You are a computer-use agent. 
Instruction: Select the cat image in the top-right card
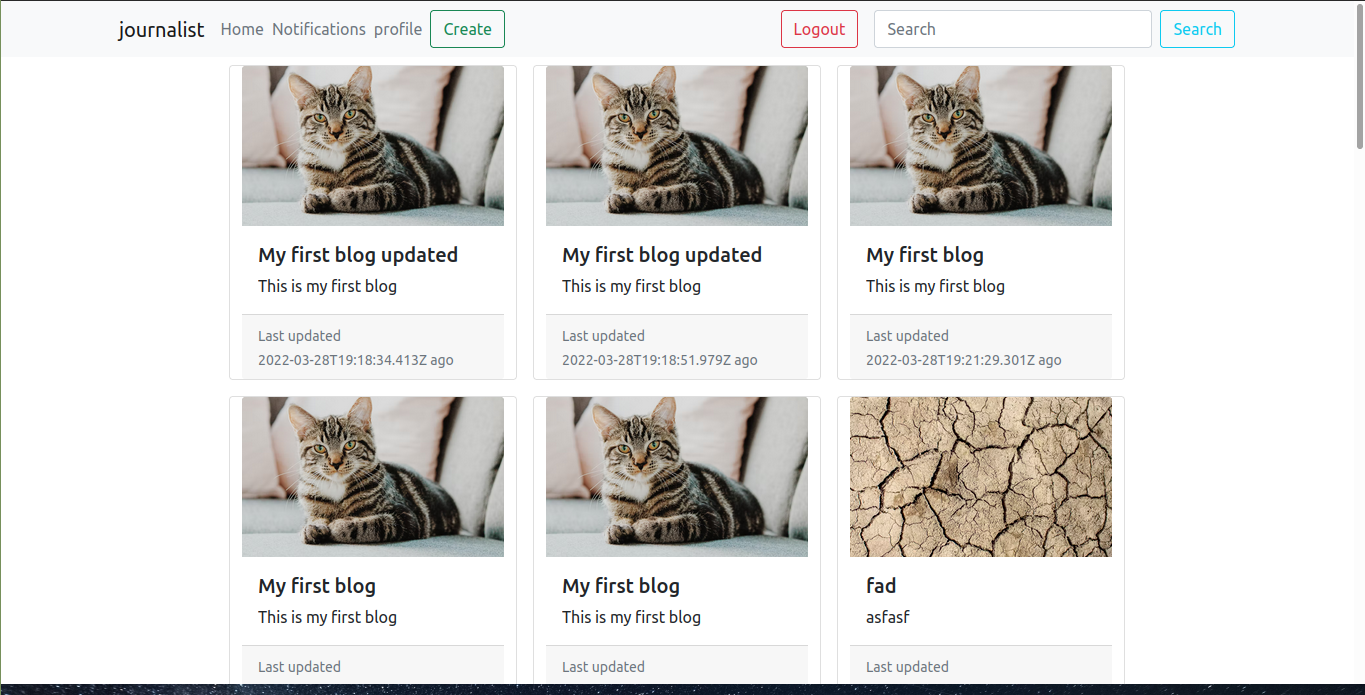[x=981, y=146]
